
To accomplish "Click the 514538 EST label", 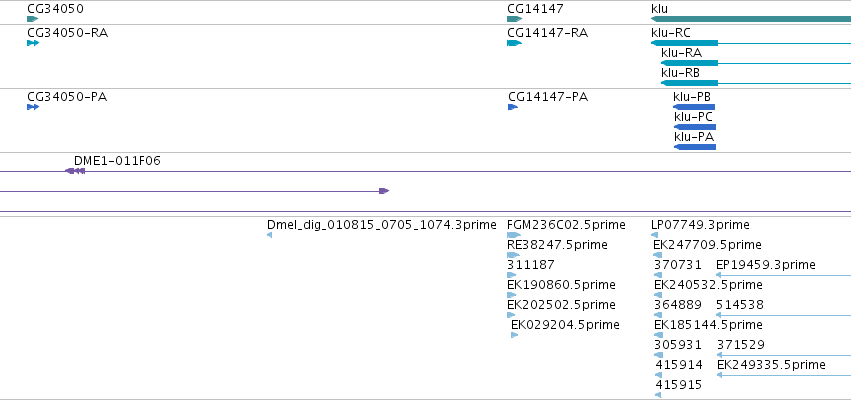I will click(740, 304).
